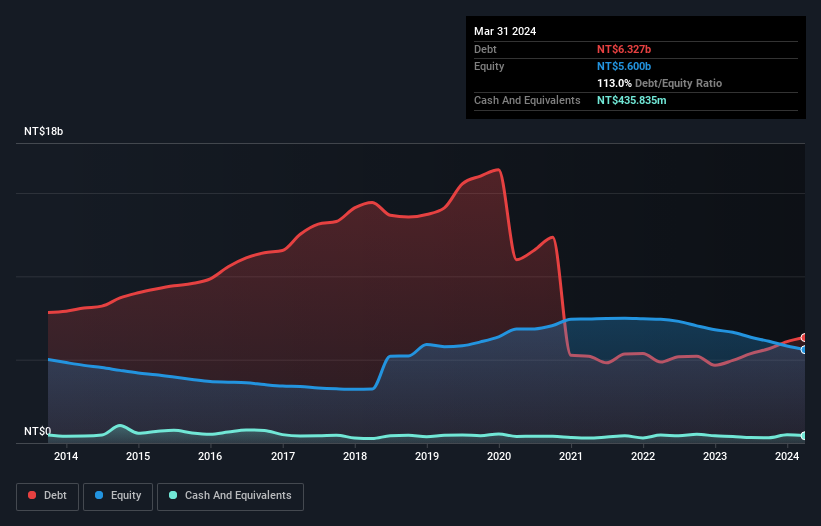
Task: Click the NT$435.835m cash value
Action: [x=631, y=100]
